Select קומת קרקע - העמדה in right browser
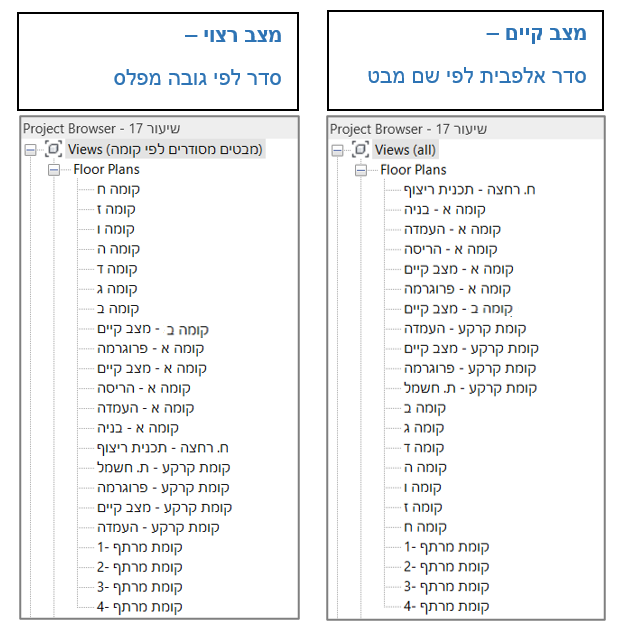619x630 pixels. point(465,329)
